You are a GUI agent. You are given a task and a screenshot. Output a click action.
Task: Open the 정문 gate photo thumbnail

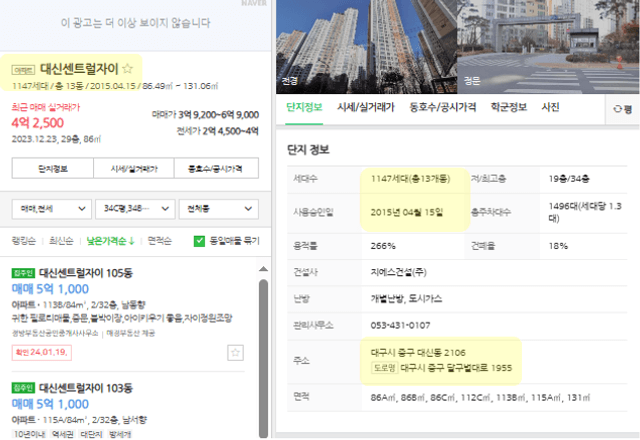click(548, 47)
